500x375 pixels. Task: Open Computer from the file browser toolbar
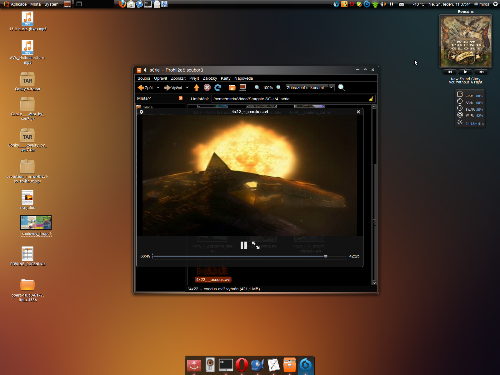[243, 87]
